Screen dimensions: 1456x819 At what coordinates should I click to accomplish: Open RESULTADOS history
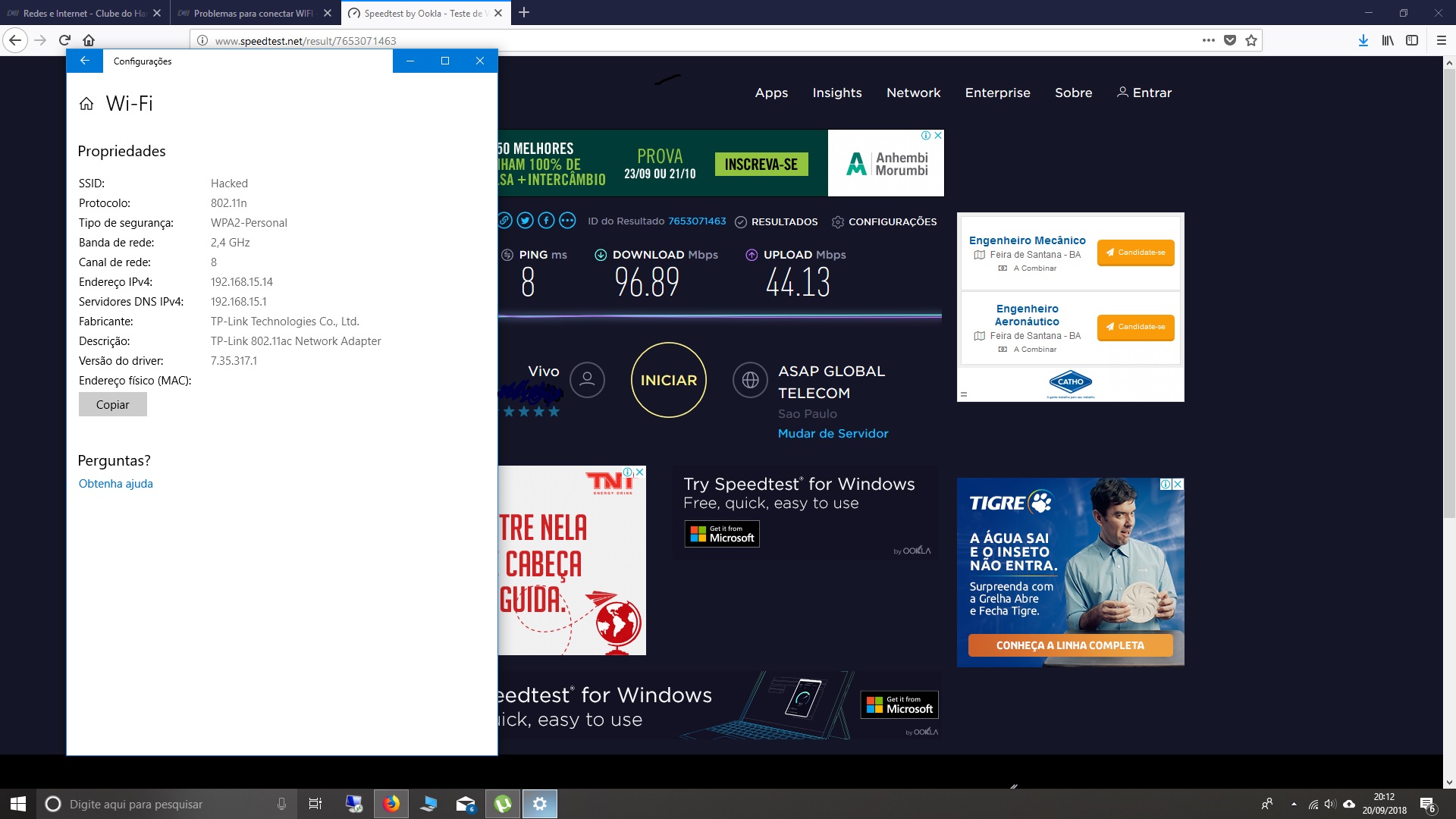click(x=777, y=221)
